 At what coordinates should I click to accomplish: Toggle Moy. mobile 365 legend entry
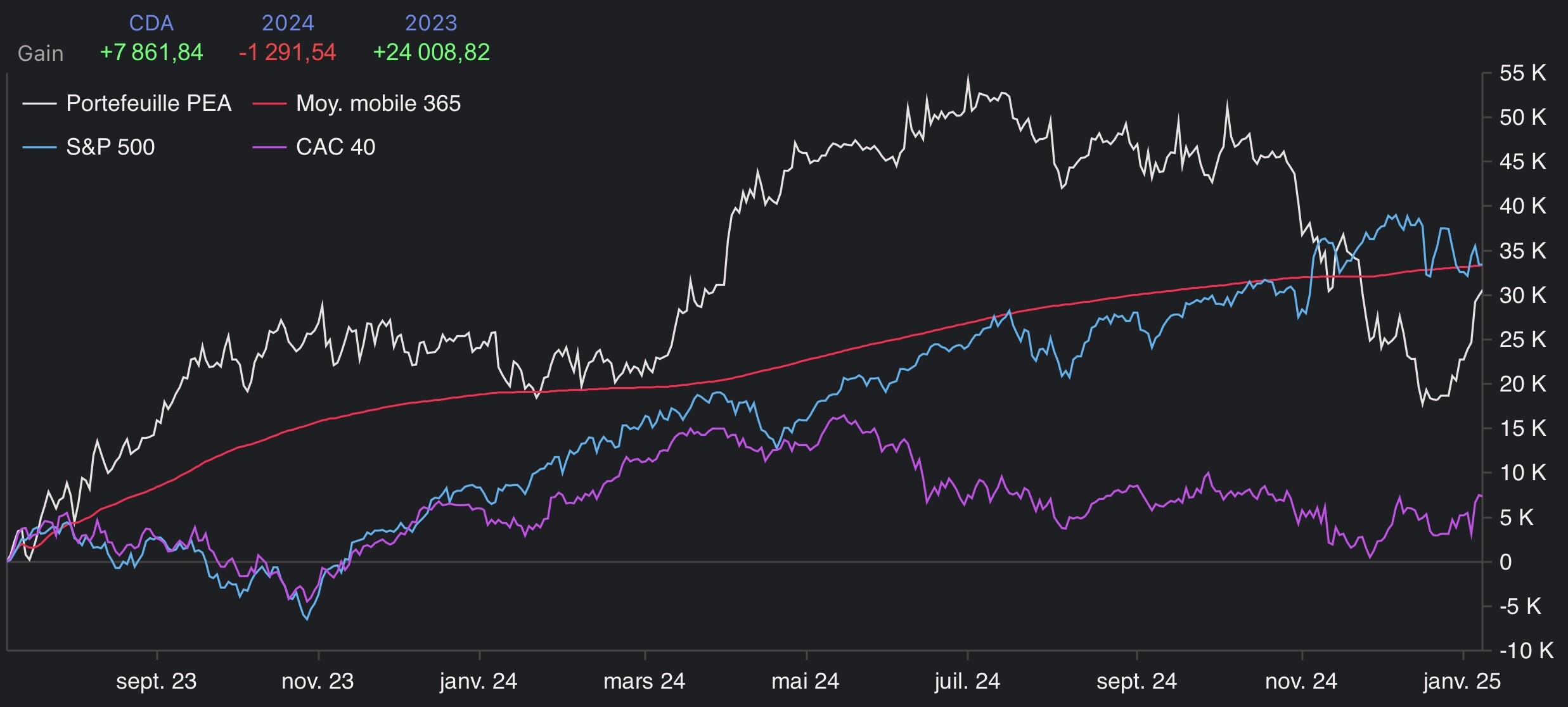tap(378, 103)
